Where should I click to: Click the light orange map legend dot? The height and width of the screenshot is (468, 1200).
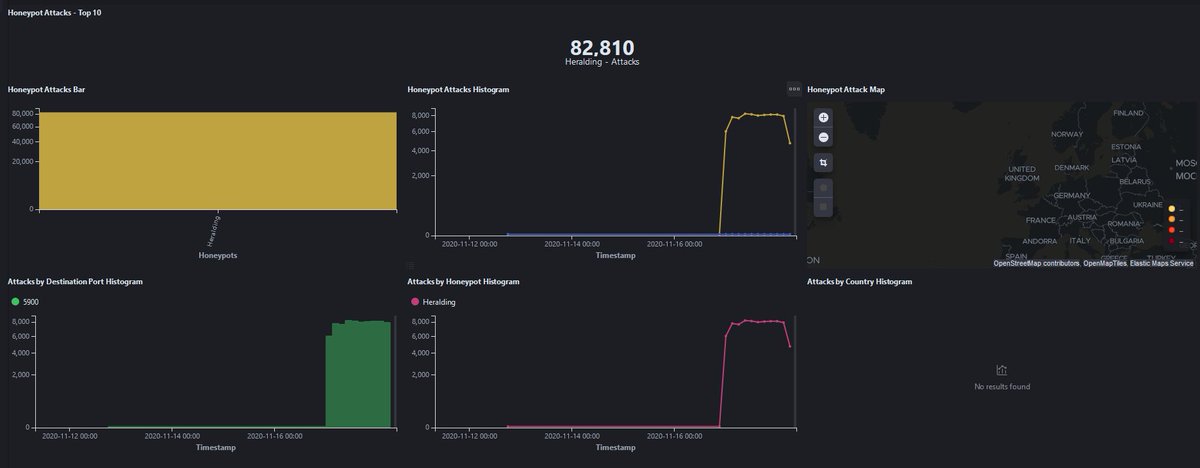[1172, 219]
